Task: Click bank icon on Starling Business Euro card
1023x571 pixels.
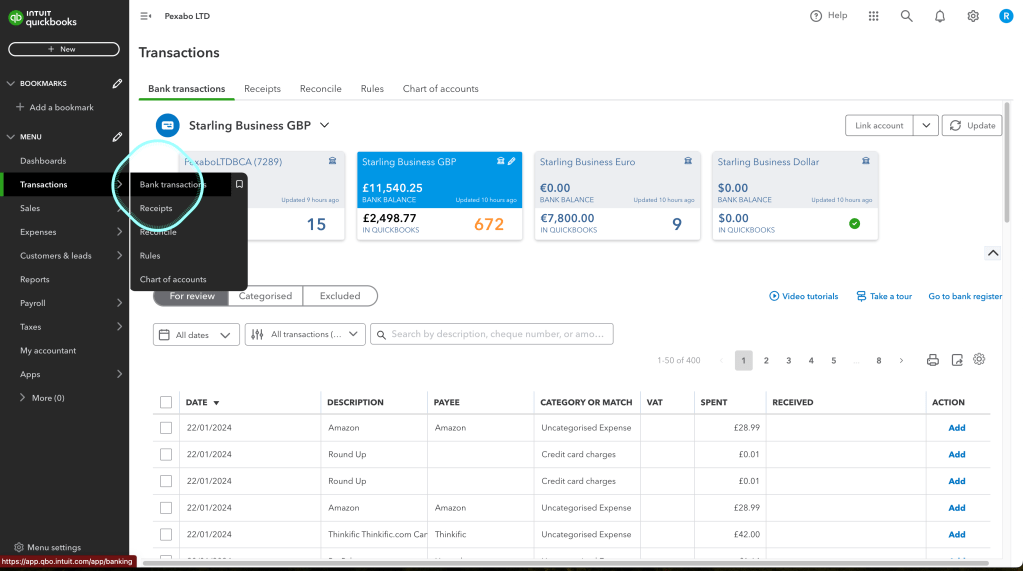Action: pos(688,161)
